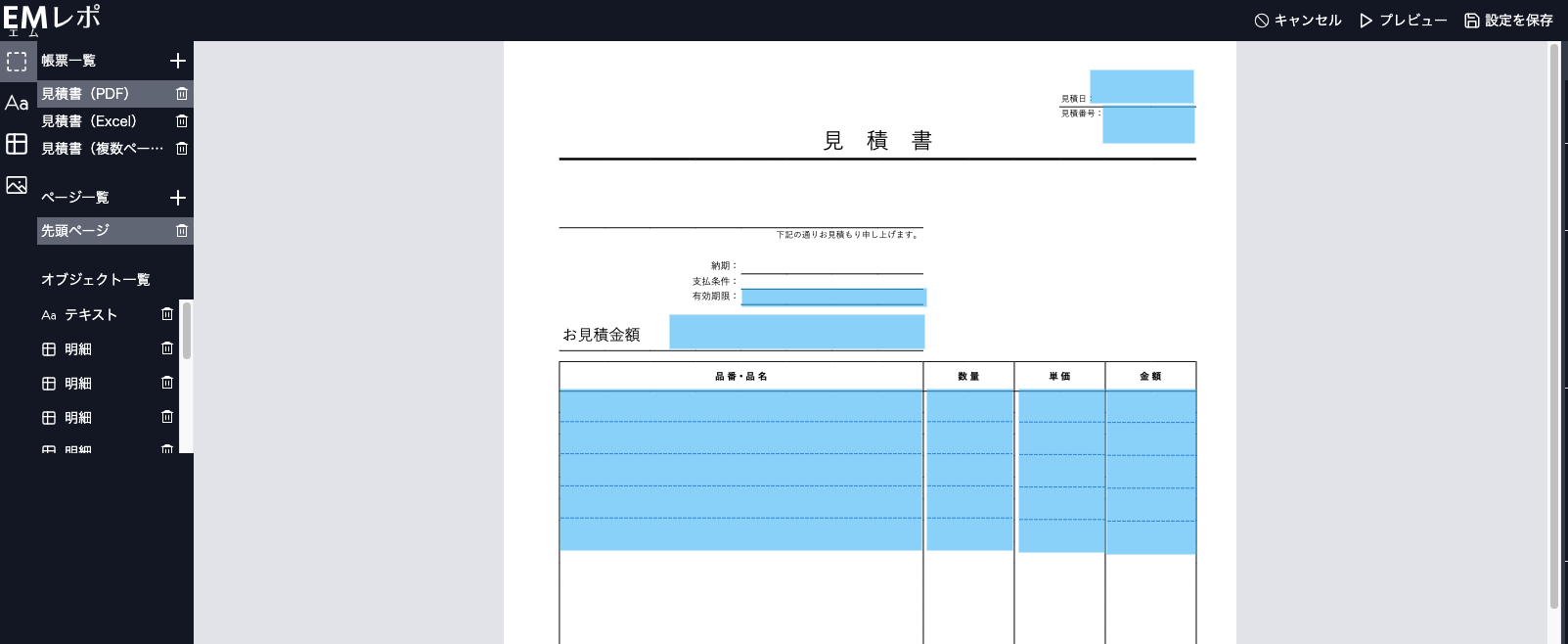The height and width of the screenshot is (644, 1568).
Task: Add a new page with plus icon
Action: pos(178,198)
